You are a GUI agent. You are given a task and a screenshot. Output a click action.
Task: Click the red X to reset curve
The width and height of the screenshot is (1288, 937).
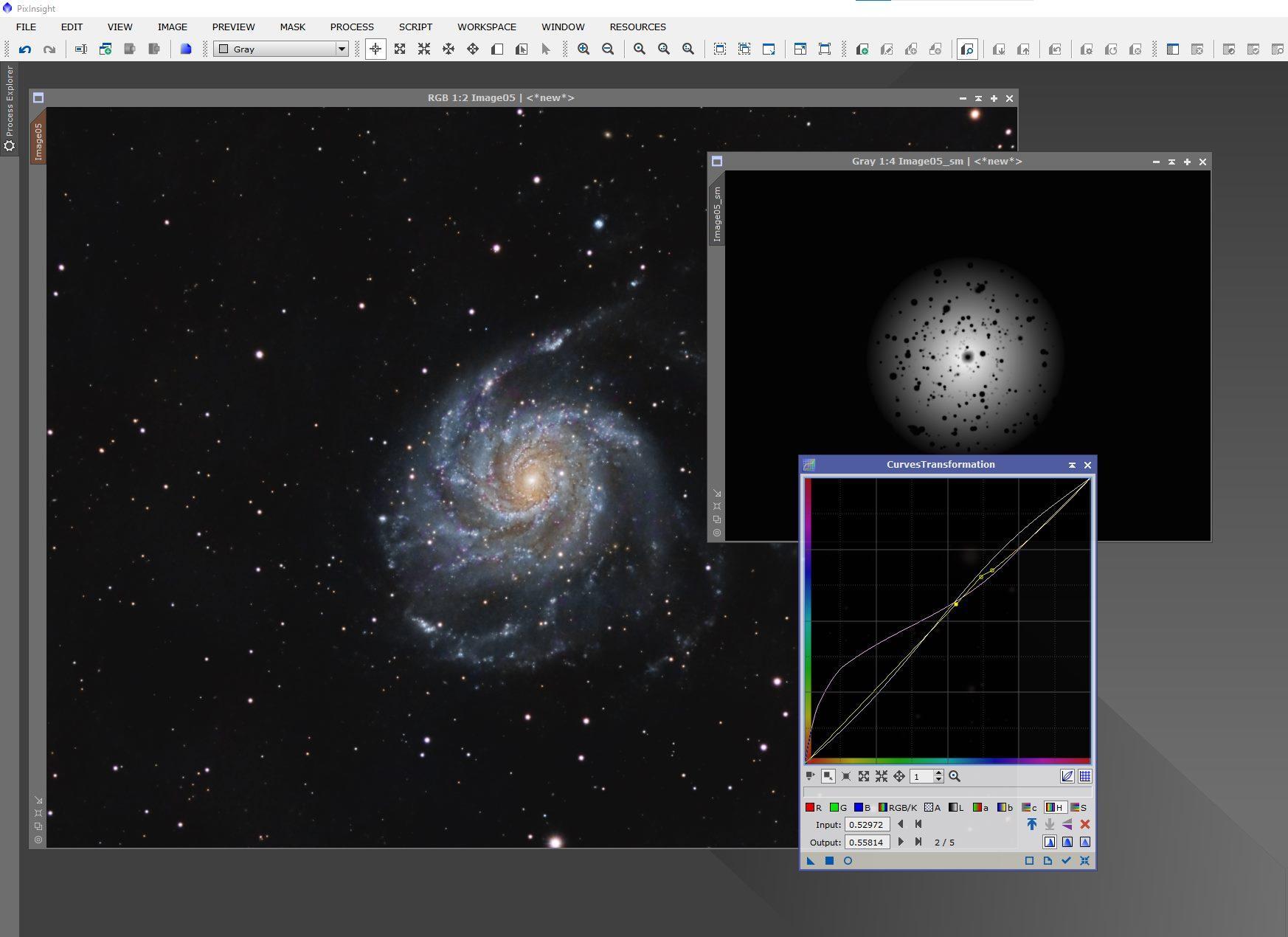1085,824
